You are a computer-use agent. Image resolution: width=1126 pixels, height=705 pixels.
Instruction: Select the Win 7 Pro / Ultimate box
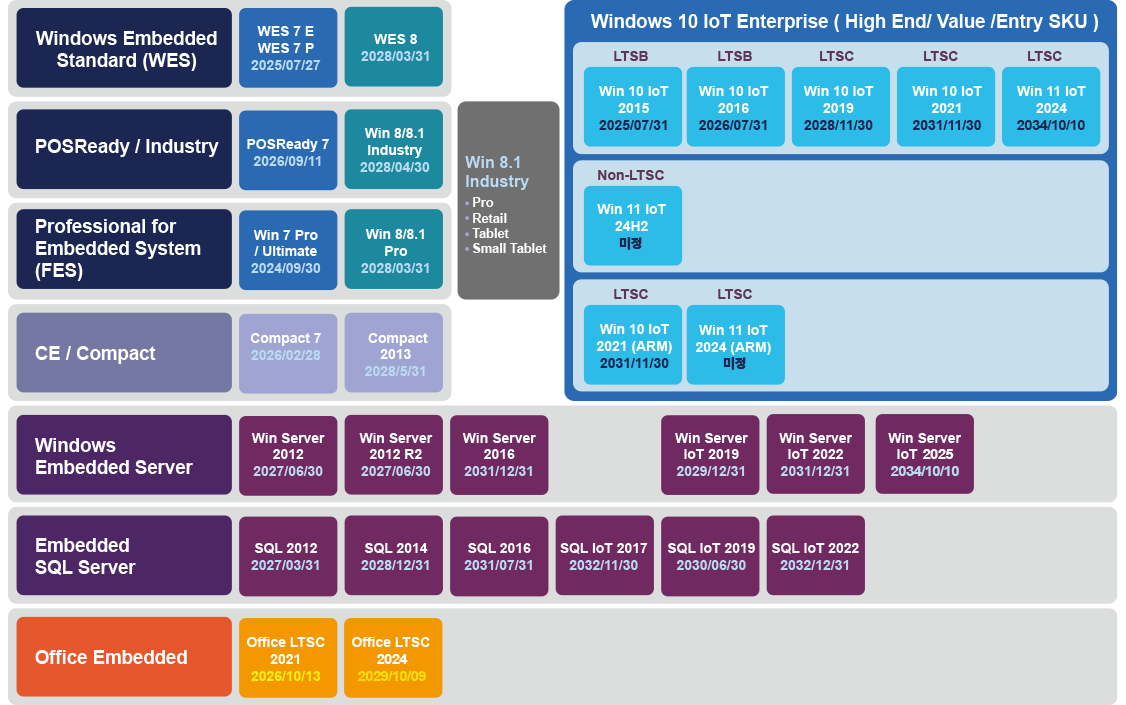pyautogui.click(x=288, y=250)
